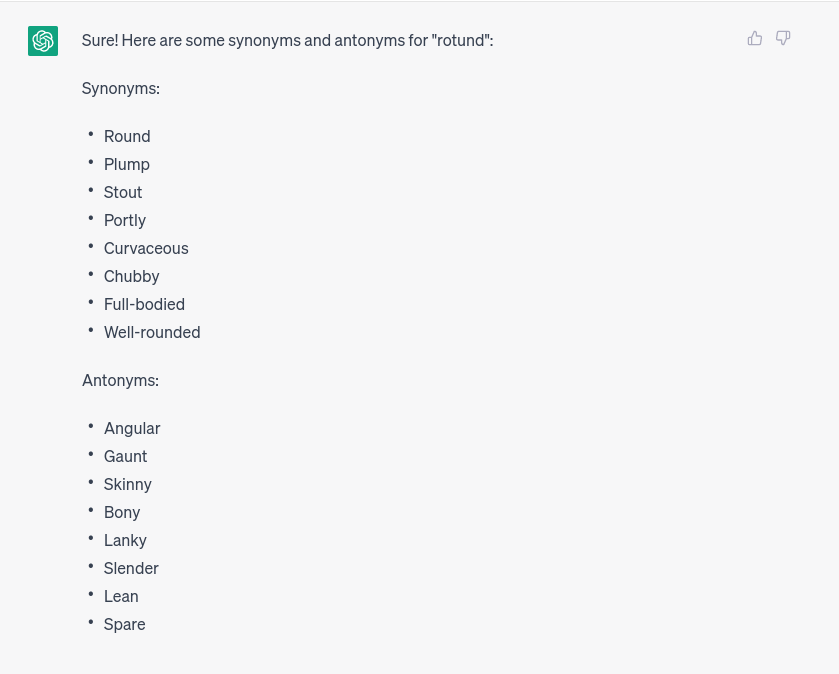Click the word "Round" in synonyms
The height and width of the screenshot is (674, 839).
(127, 136)
